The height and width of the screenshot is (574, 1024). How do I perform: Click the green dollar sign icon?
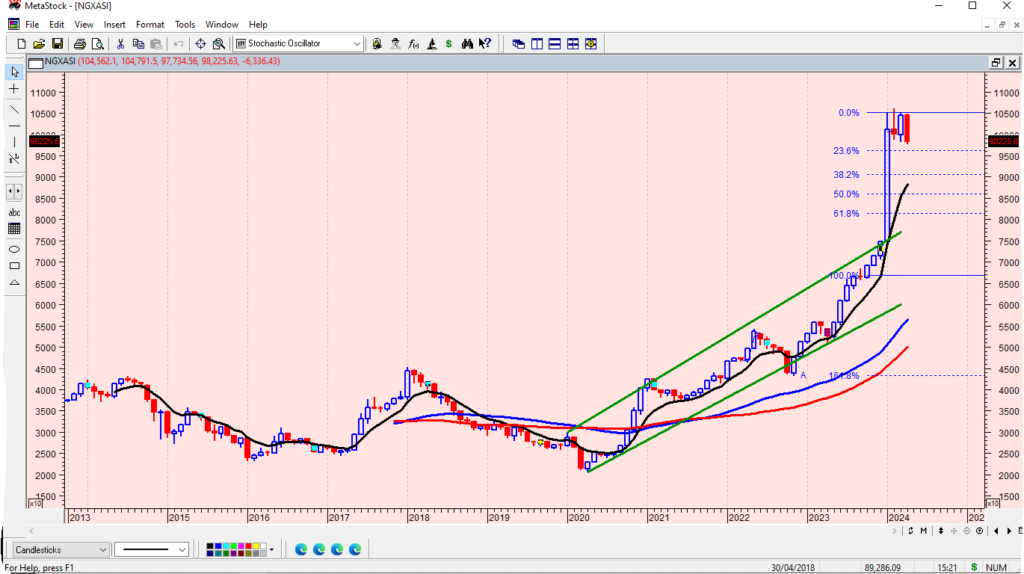[x=449, y=44]
